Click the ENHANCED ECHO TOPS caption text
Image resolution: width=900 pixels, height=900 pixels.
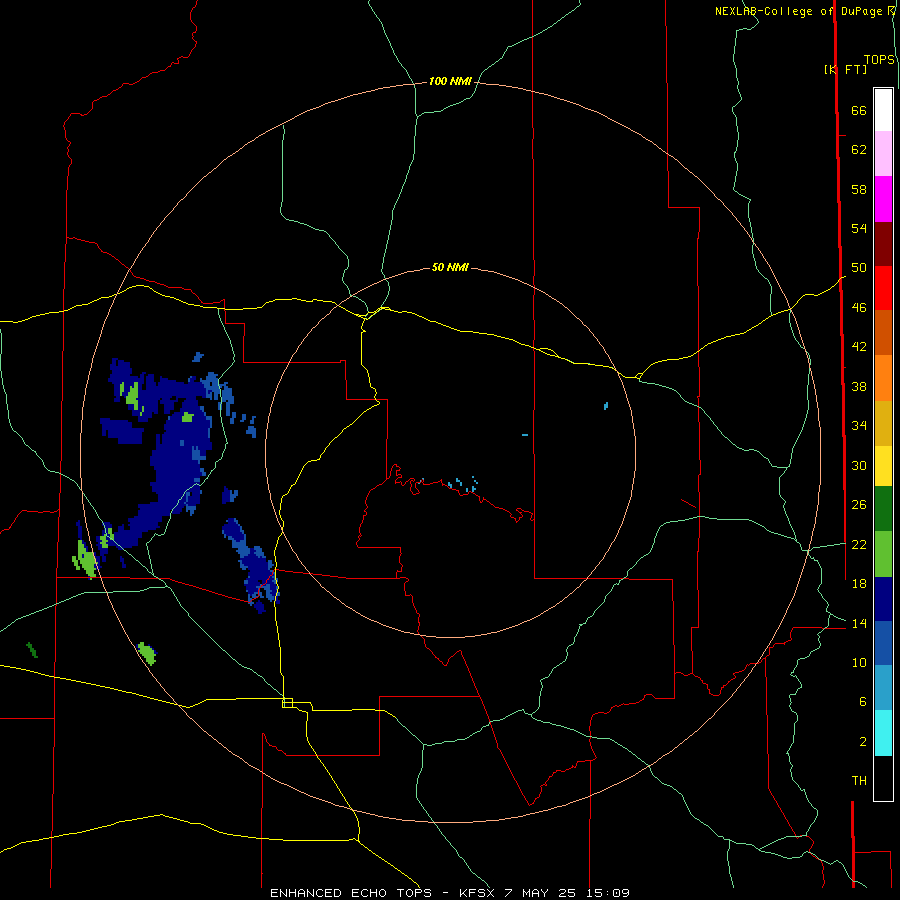click(351, 893)
